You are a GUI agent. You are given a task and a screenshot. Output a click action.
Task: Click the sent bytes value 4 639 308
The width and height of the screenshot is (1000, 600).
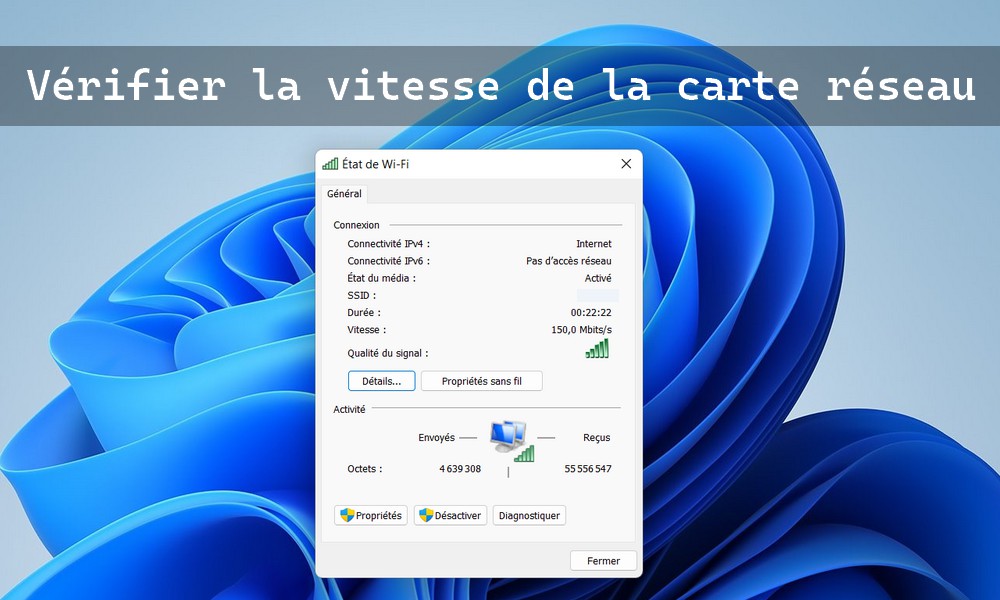(460, 469)
